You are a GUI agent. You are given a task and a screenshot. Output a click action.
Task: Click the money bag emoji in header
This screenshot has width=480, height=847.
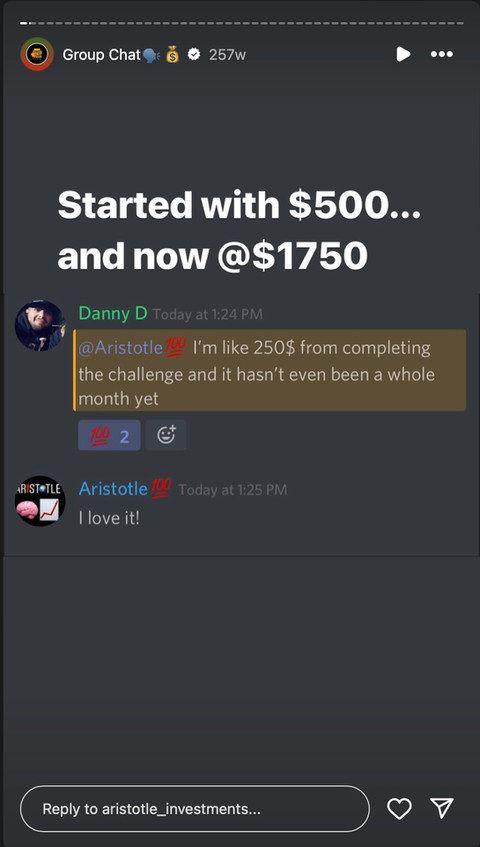point(172,55)
